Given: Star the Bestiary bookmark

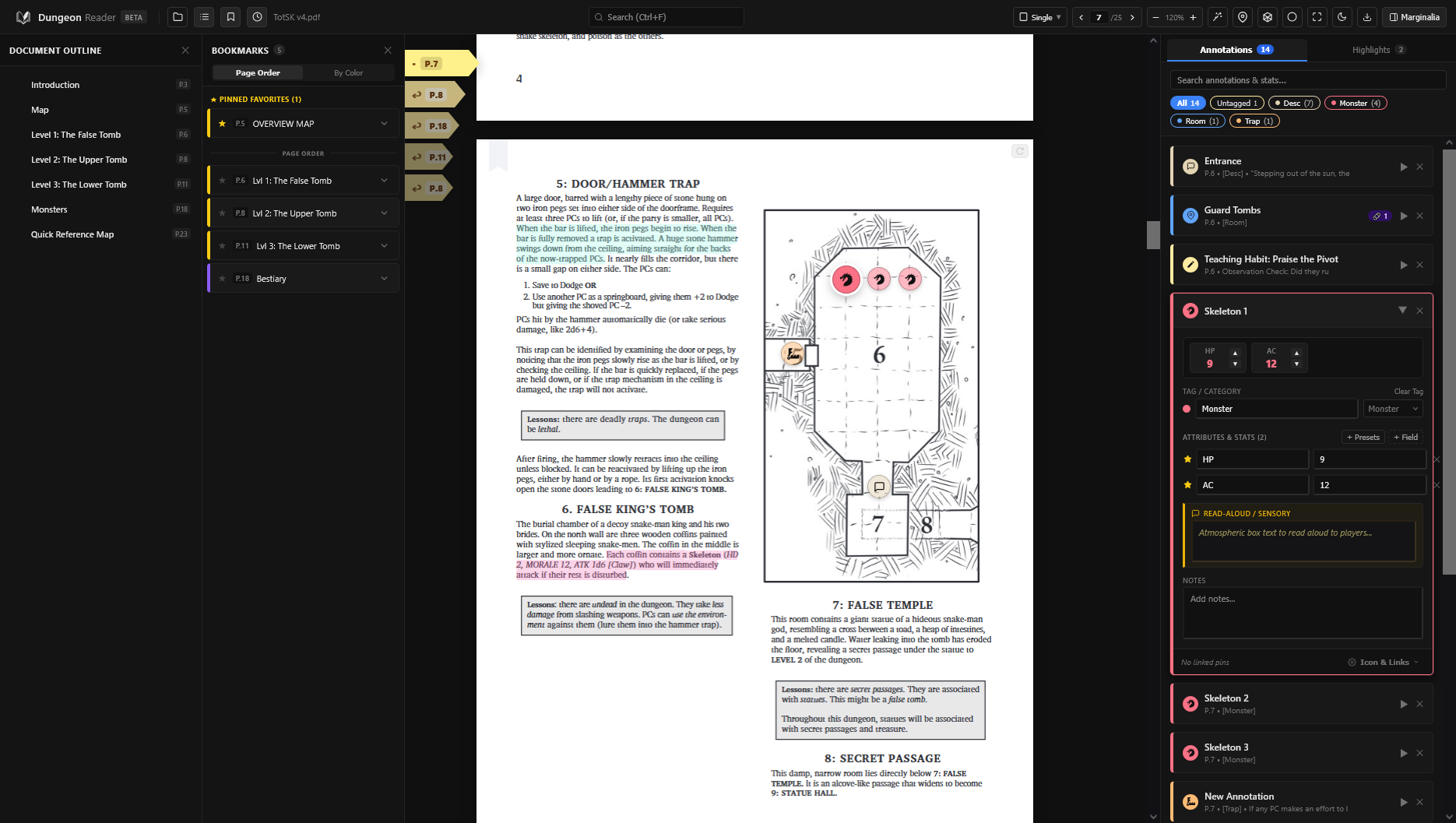Looking at the screenshot, I should coord(222,279).
